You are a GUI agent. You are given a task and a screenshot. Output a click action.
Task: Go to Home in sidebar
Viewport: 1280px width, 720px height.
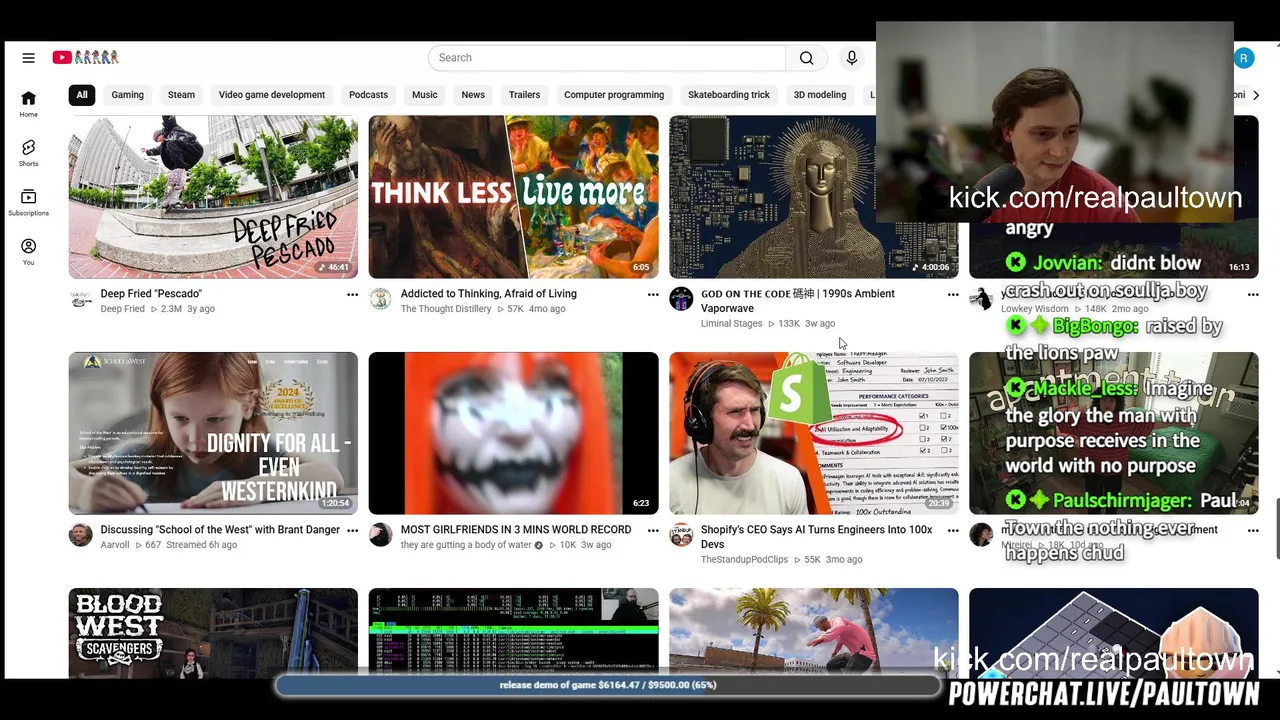click(x=28, y=104)
